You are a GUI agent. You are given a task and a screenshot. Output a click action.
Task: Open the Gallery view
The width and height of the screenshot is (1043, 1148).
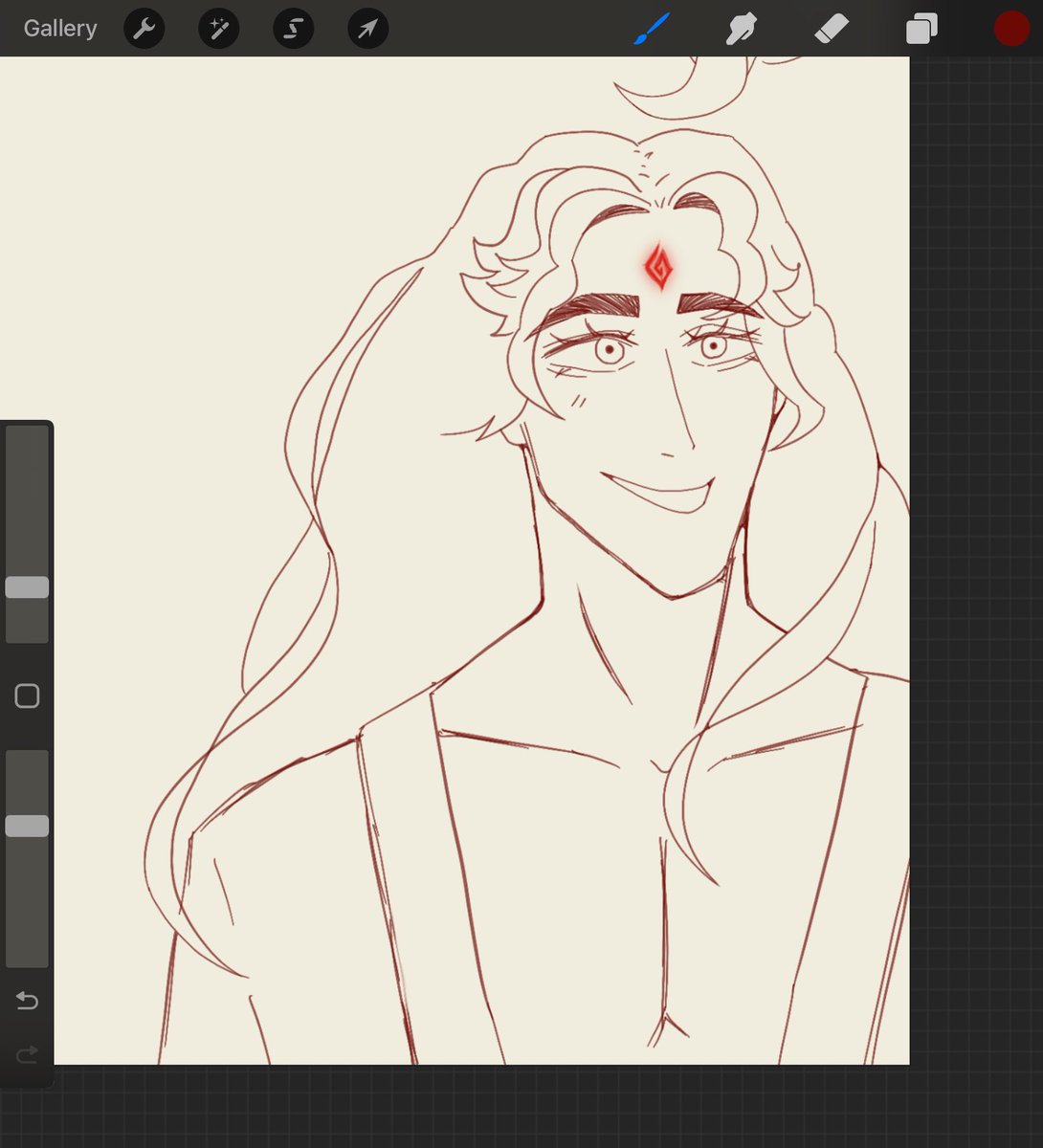pos(60,29)
